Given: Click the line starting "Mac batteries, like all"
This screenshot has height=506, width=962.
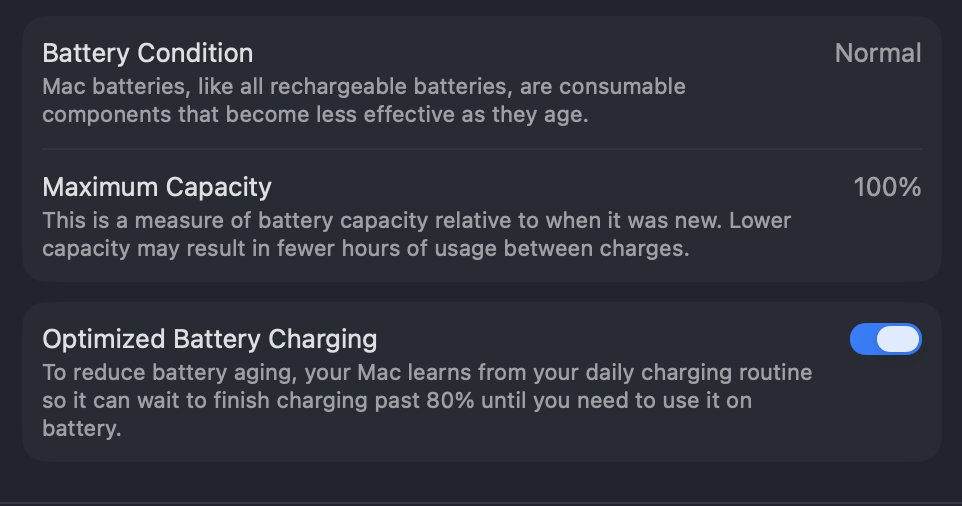Looking at the screenshot, I should coord(364,86).
